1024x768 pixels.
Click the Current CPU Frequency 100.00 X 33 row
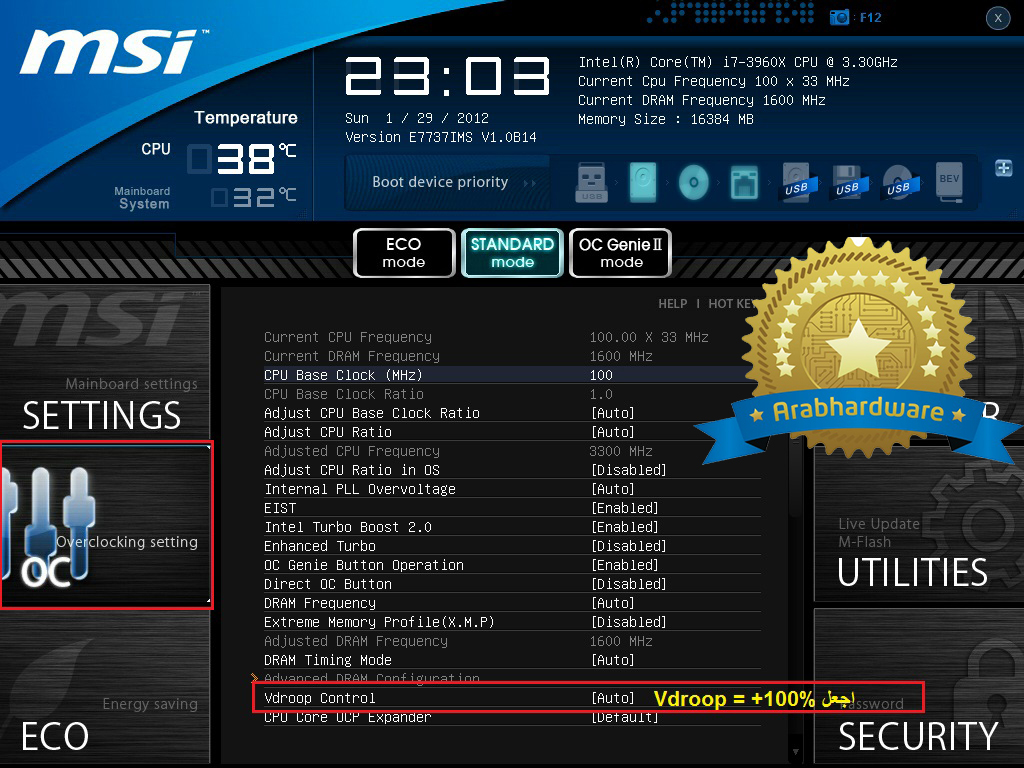click(512, 338)
